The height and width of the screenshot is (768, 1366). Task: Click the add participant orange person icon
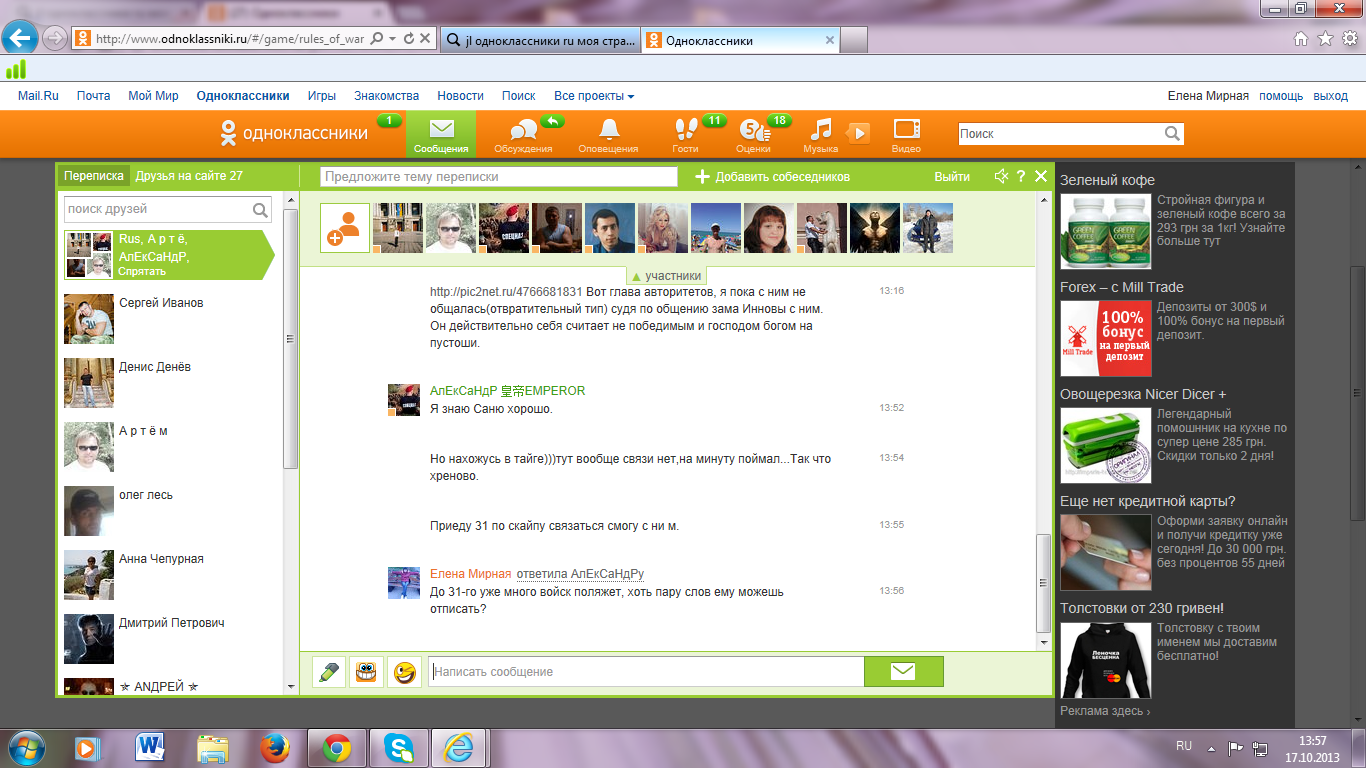(345, 228)
